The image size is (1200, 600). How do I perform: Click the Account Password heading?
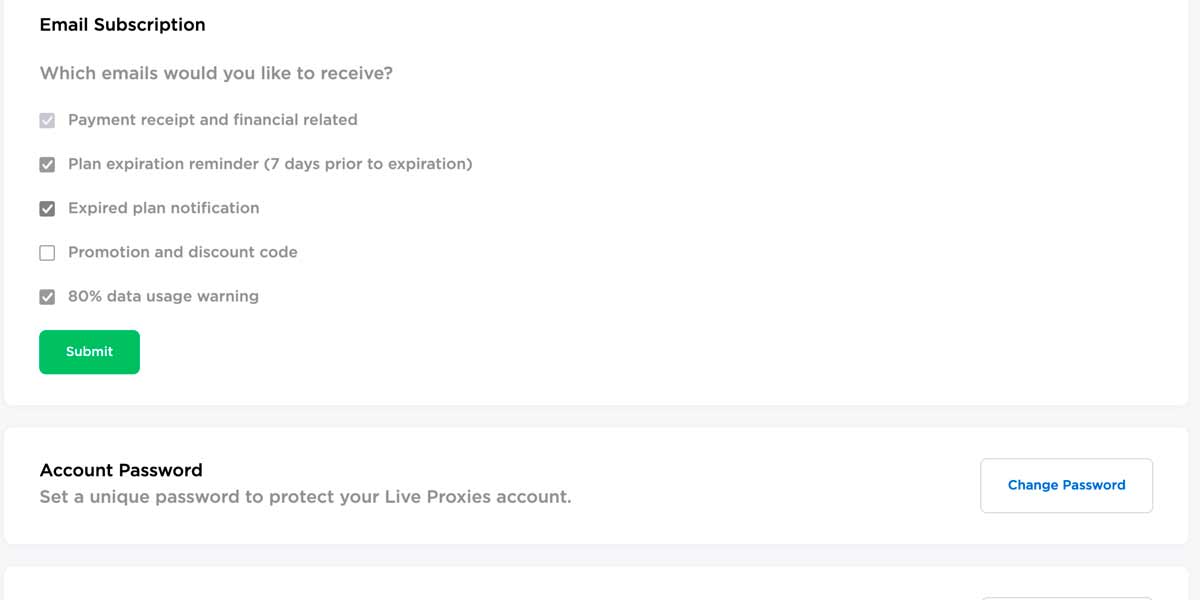pos(121,470)
